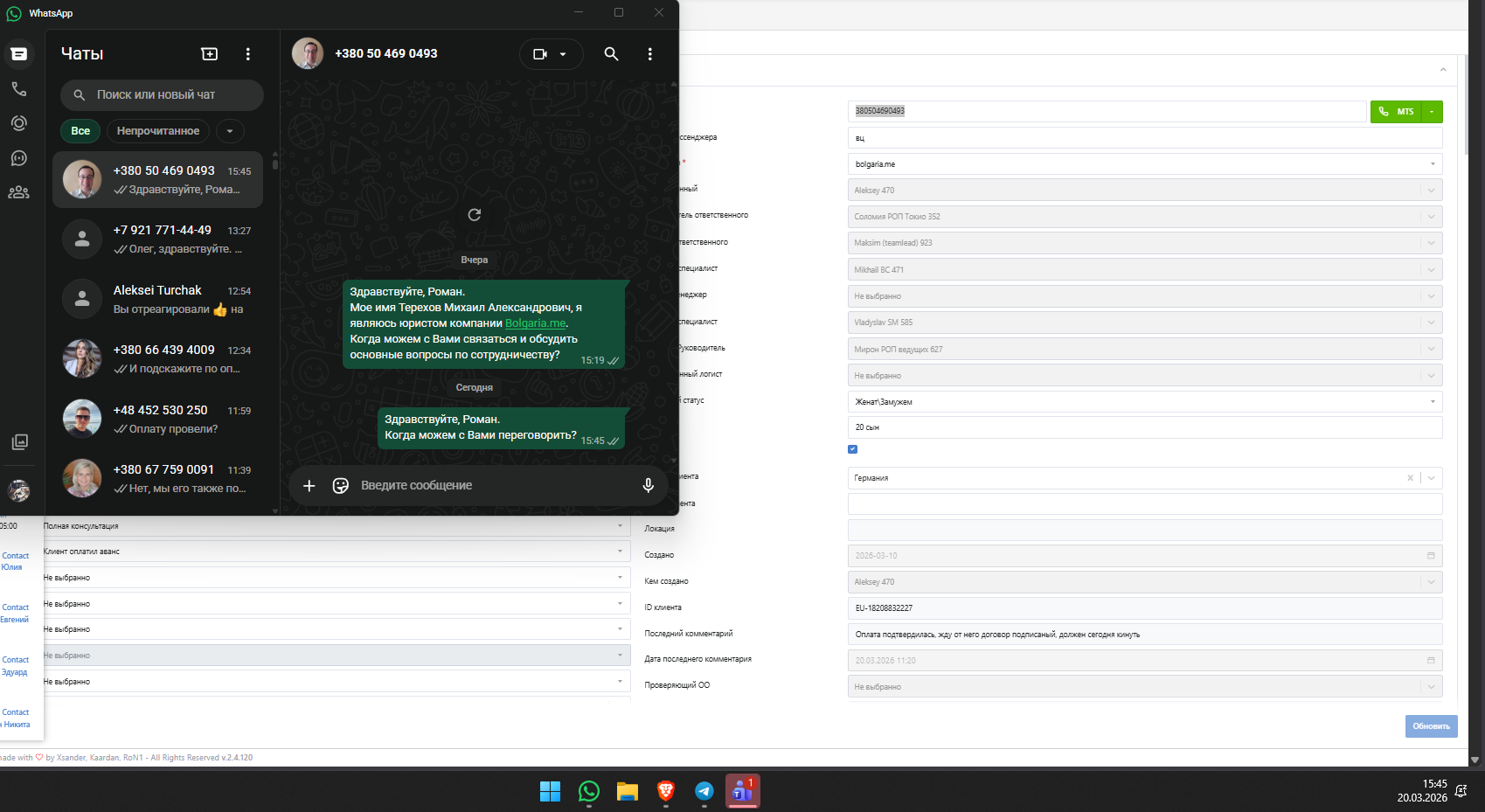Open the Windows Start button

550,792
